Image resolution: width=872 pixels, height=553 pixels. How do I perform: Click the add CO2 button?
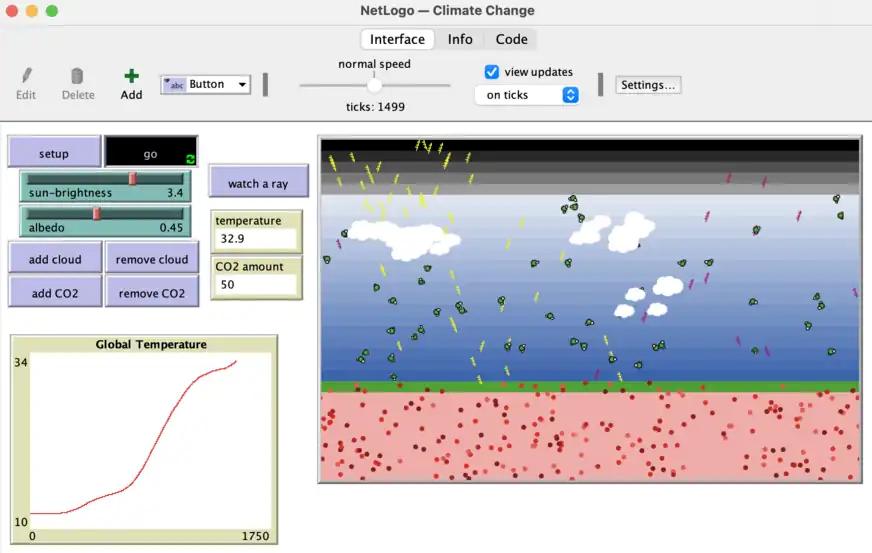[x=55, y=293]
